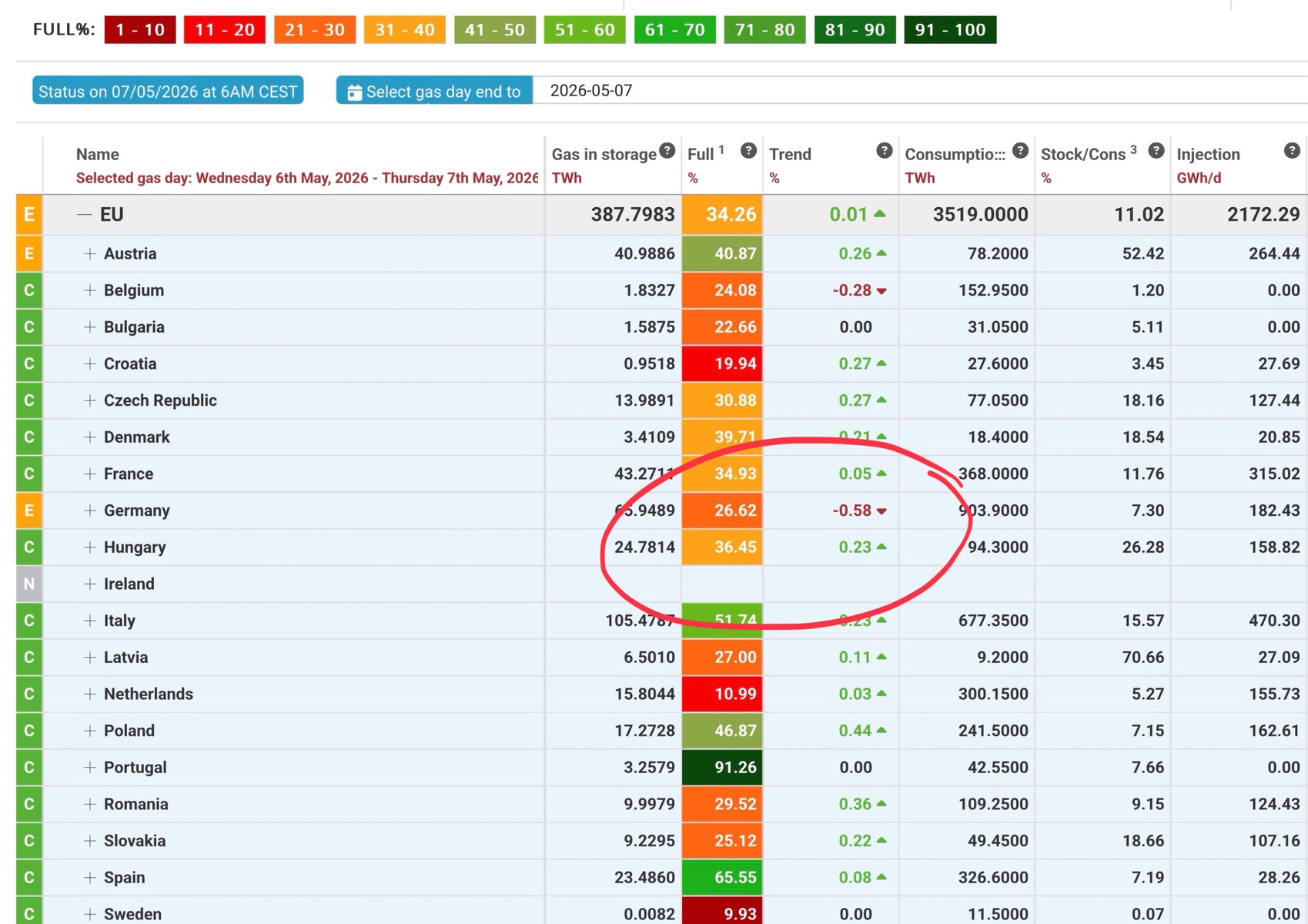Collapse the EU row

(84, 215)
